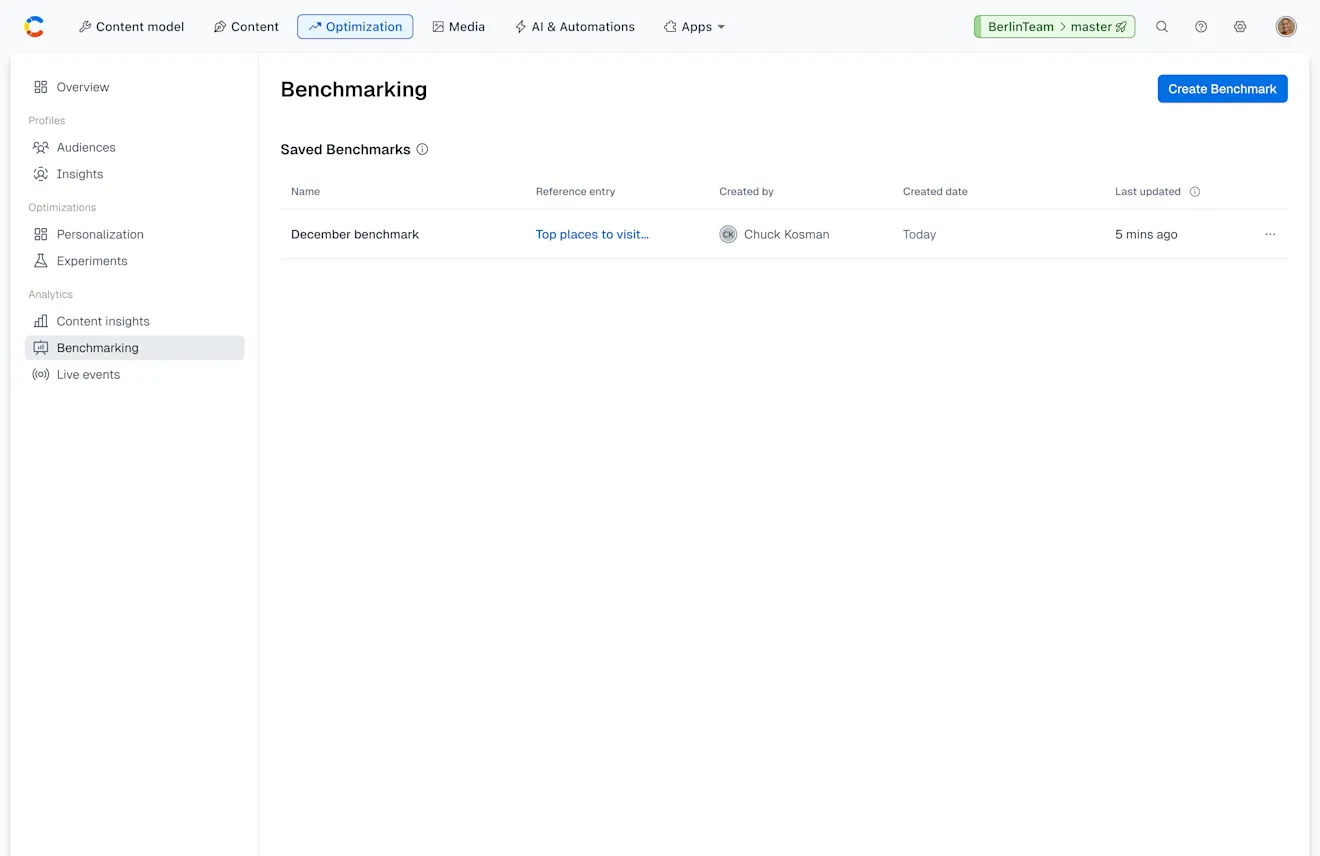Open Personalization from the sidebar

(99, 234)
